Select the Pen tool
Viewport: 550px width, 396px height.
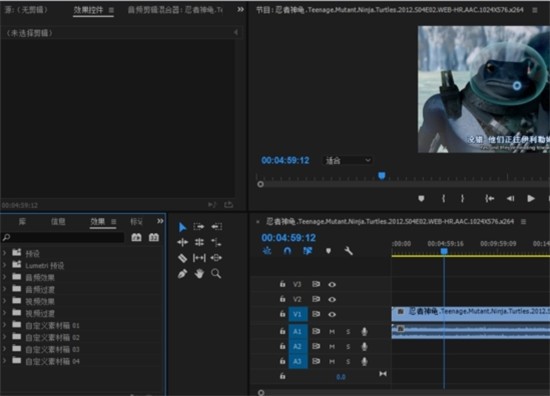pyautogui.click(x=182, y=274)
